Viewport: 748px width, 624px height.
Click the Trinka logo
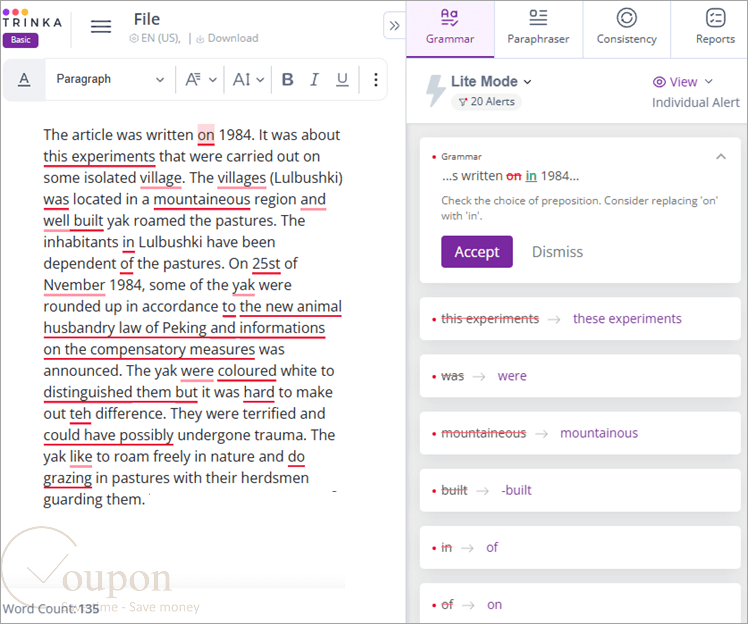[x=32, y=19]
